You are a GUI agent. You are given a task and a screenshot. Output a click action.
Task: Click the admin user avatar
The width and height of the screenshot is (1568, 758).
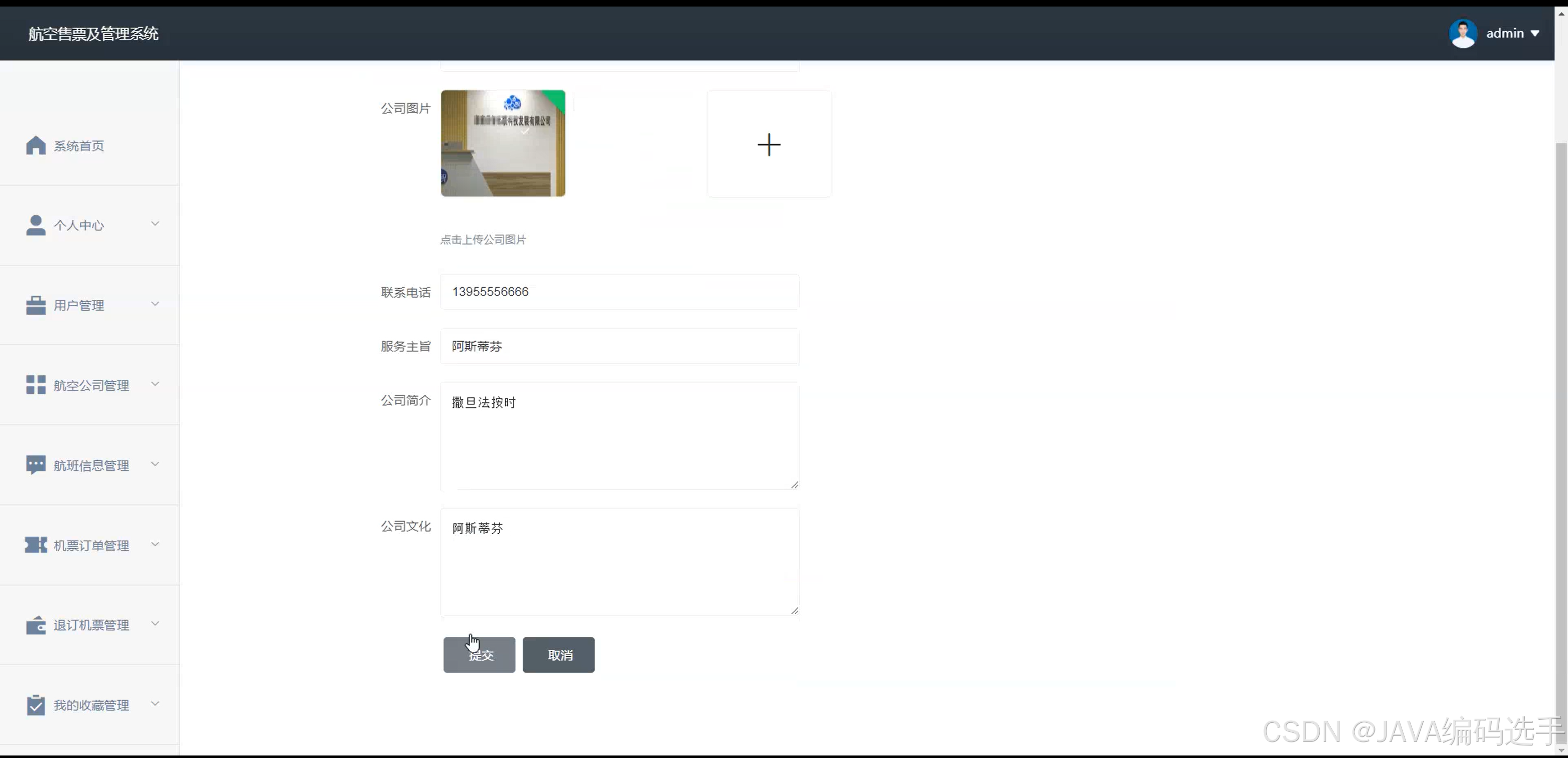(1463, 34)
